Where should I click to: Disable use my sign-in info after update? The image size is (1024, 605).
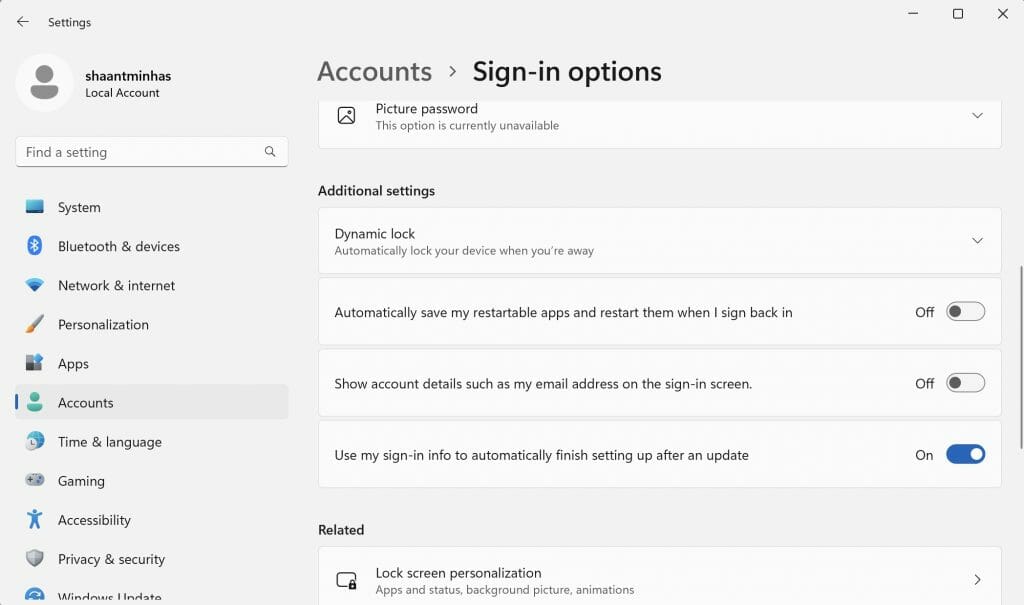[964, 453]
